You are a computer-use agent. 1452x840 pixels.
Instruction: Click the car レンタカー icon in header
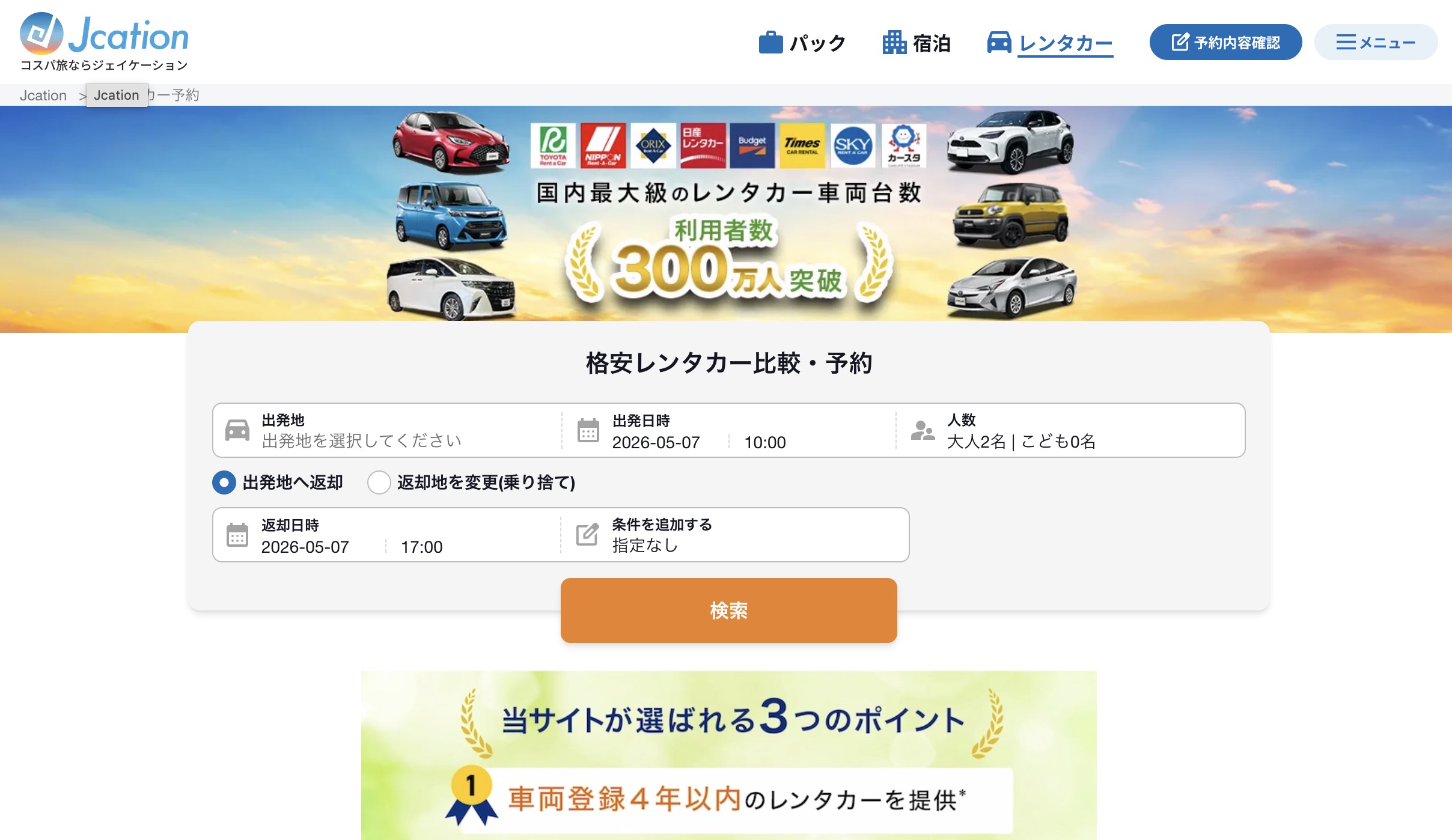click(999, 43)
